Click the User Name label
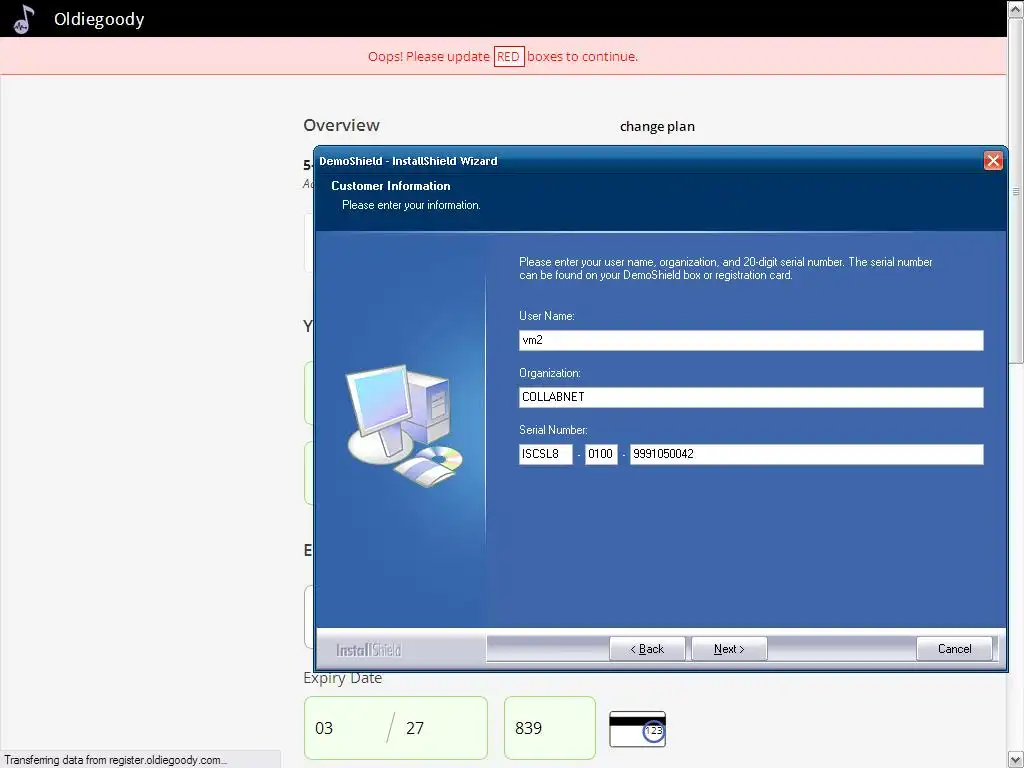The height and width of the screenshot is (768, 1024). point(547,316)
